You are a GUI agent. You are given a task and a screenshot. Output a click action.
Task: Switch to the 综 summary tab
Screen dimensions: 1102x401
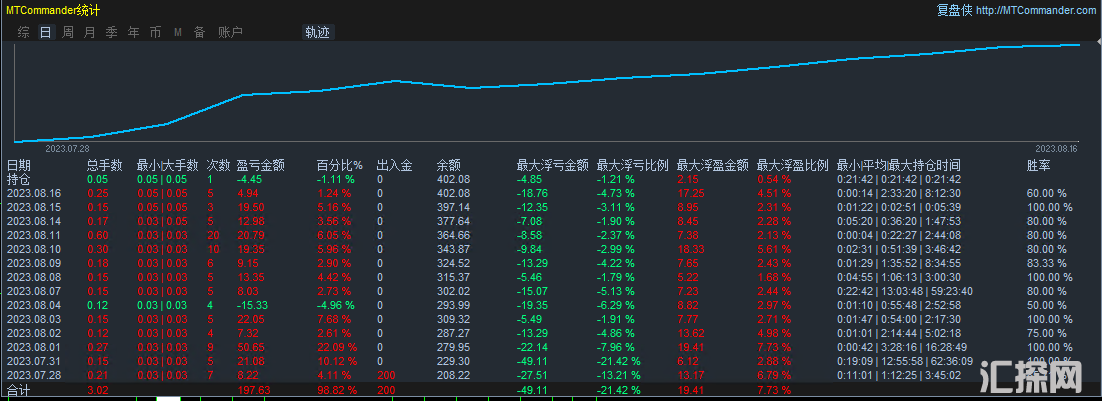23,32
